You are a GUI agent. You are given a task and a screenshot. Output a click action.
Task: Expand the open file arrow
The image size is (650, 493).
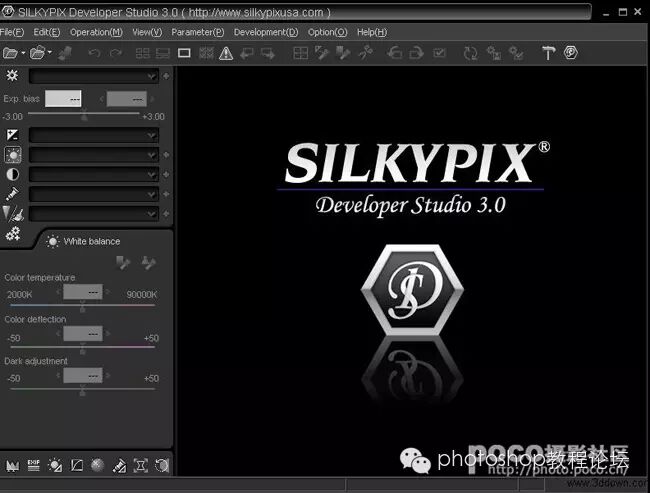[23, 53]
